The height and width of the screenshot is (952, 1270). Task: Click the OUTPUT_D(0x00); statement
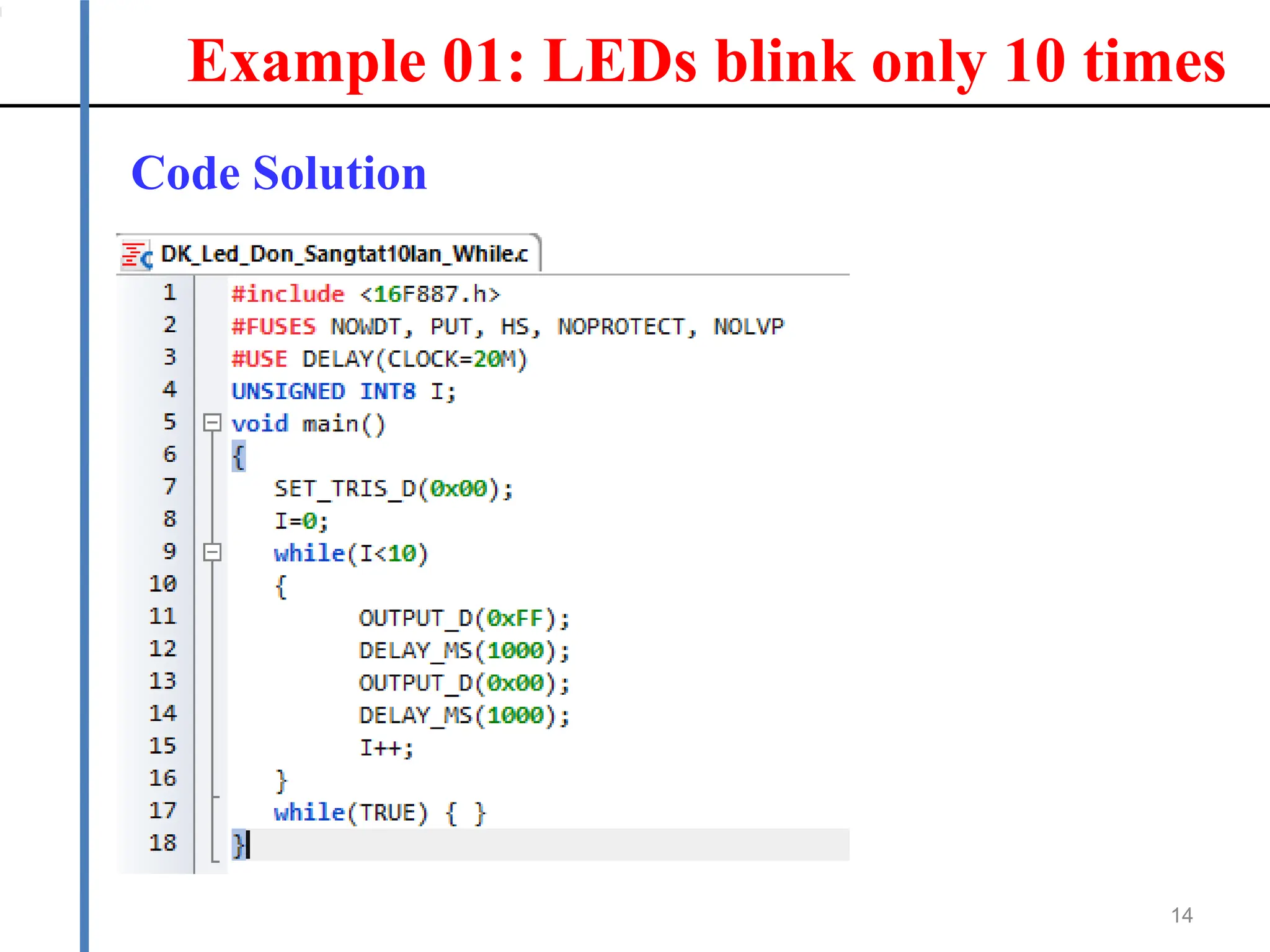coord(464,683)
